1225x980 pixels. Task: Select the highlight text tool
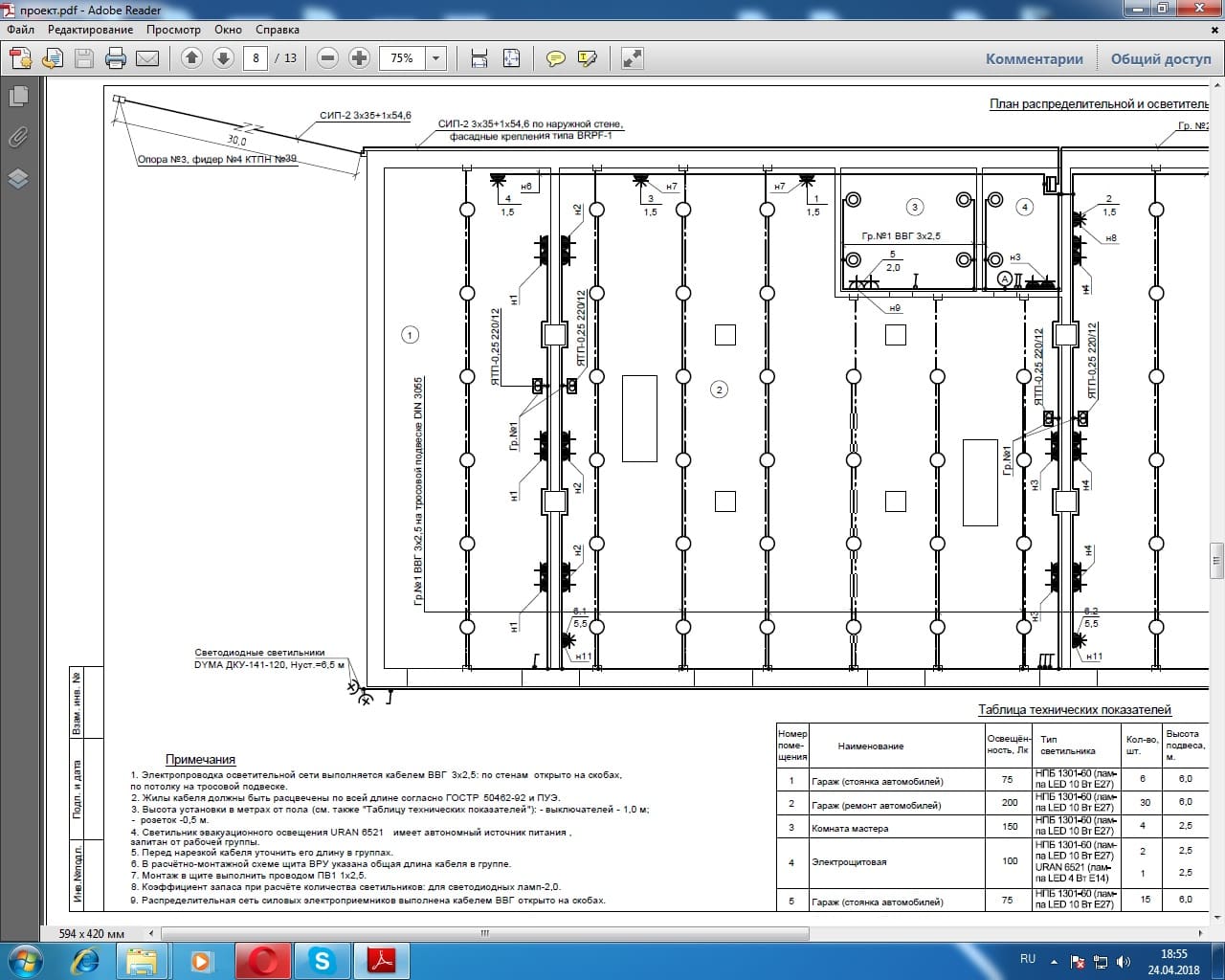588,58
